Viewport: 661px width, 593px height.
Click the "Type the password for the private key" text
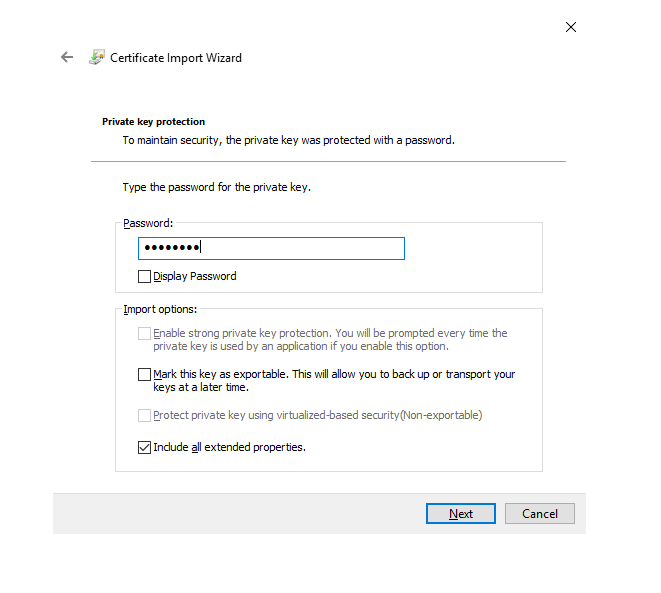(217, 187)
